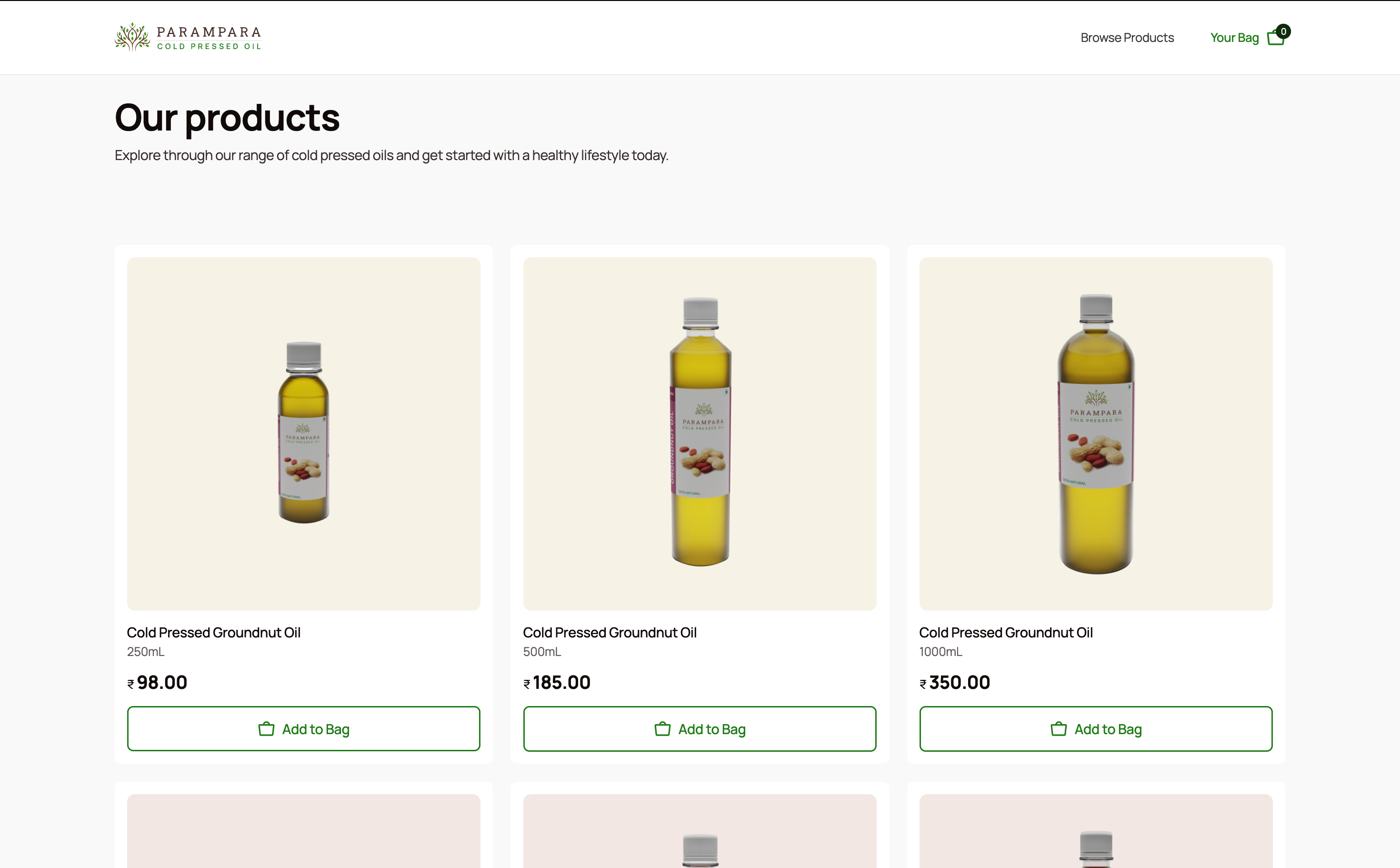Image resolution: width=1400 pixels, height=868 pixels.
Task: Click bag icon on 500mL Add to Bag
Action: 663,728
